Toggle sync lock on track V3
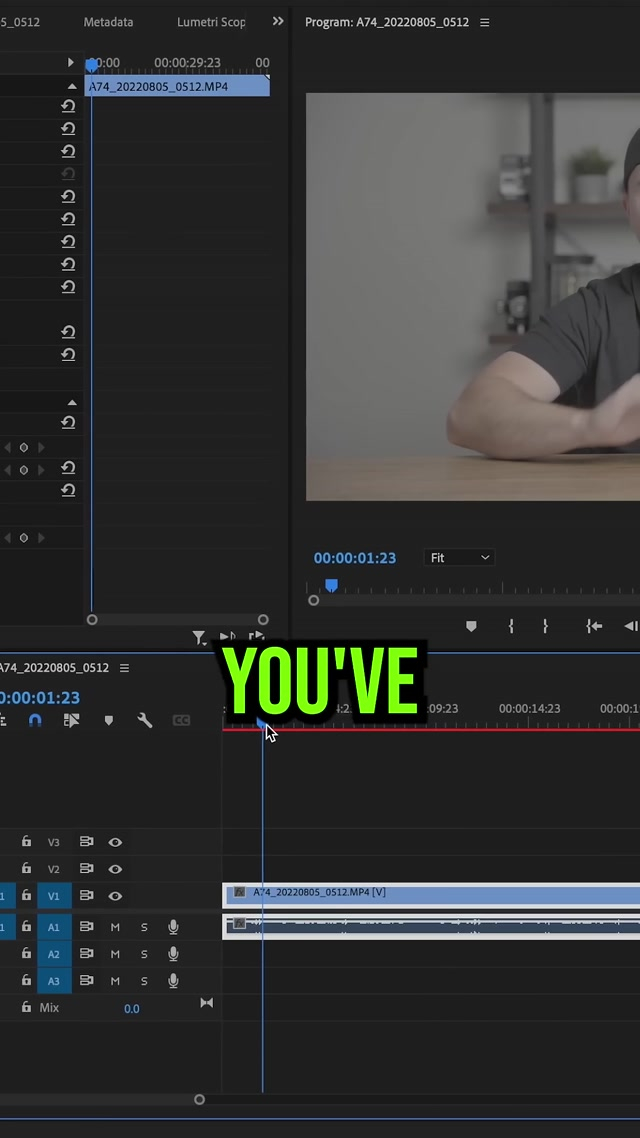 [86, 842]
